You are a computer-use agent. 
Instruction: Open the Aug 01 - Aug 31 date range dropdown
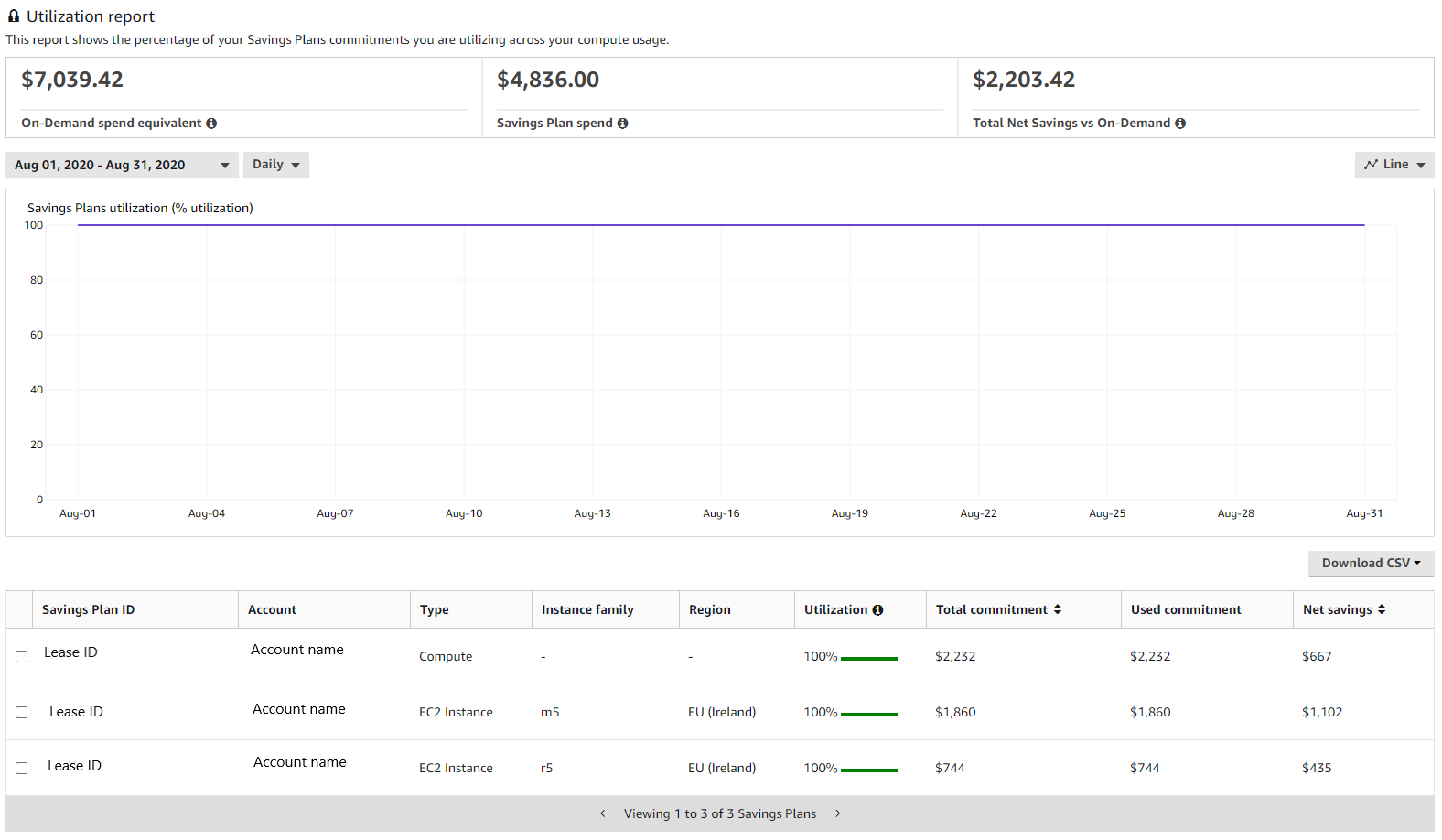point(122,166)
